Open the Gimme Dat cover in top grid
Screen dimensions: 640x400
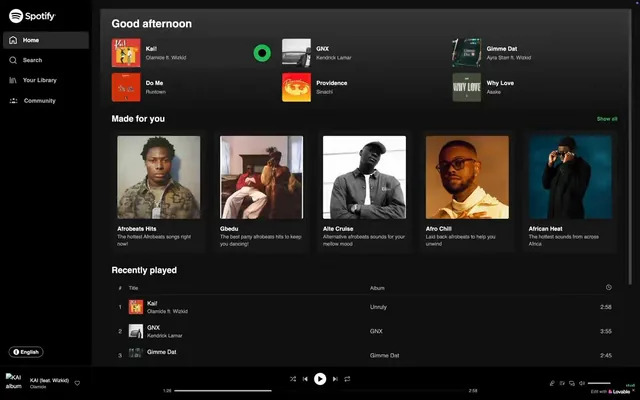(467, 53)
